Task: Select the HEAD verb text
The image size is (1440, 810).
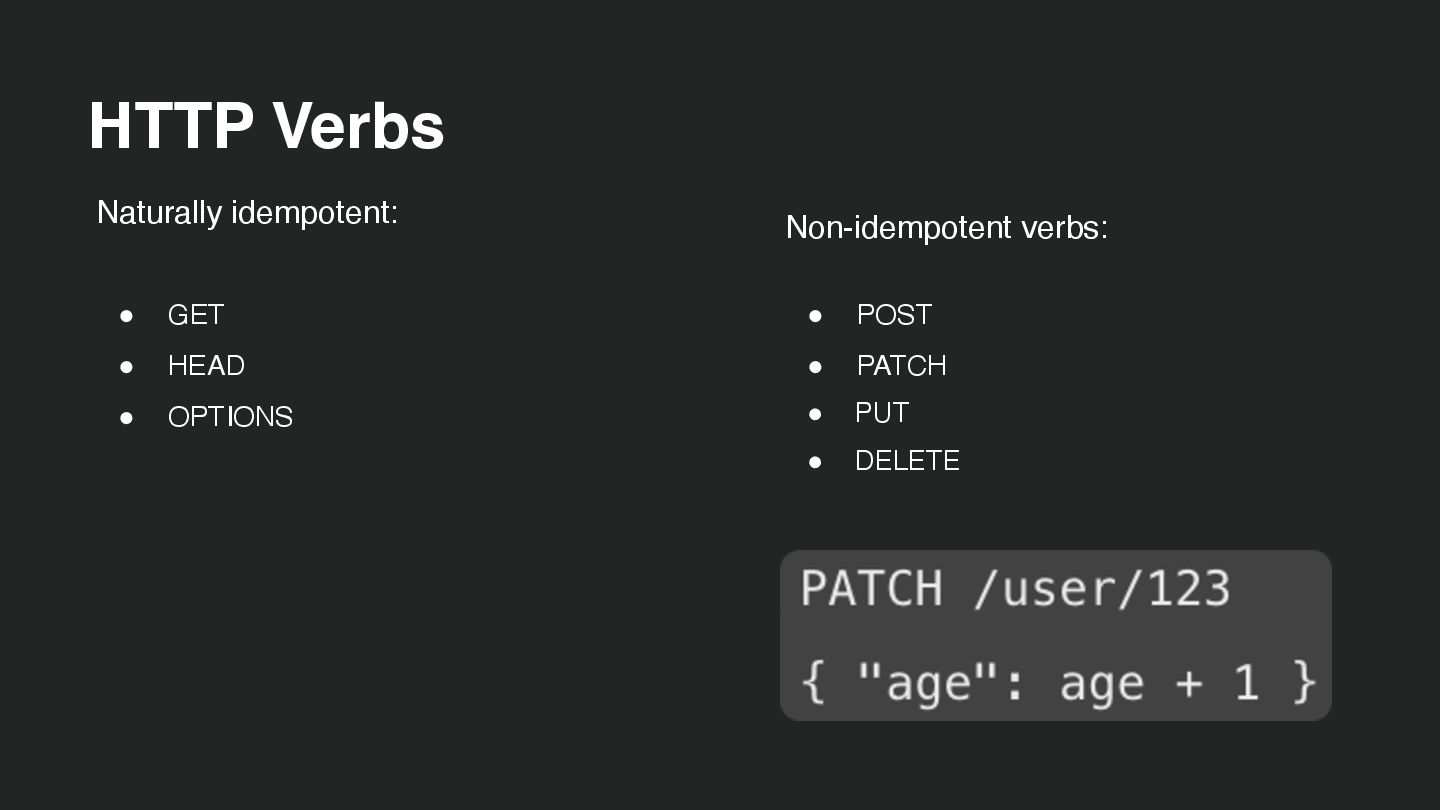Action: click(206, 366)
